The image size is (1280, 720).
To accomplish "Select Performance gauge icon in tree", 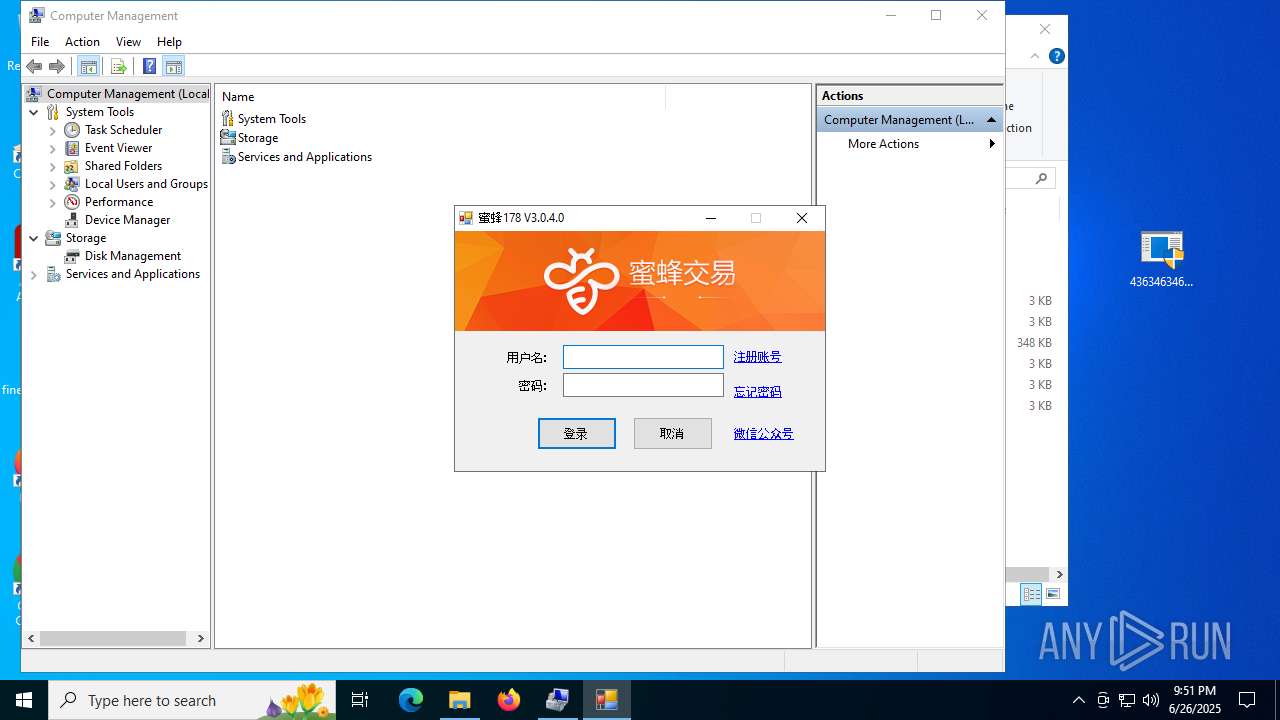I will pyautogui.click(x=72, y=202).
